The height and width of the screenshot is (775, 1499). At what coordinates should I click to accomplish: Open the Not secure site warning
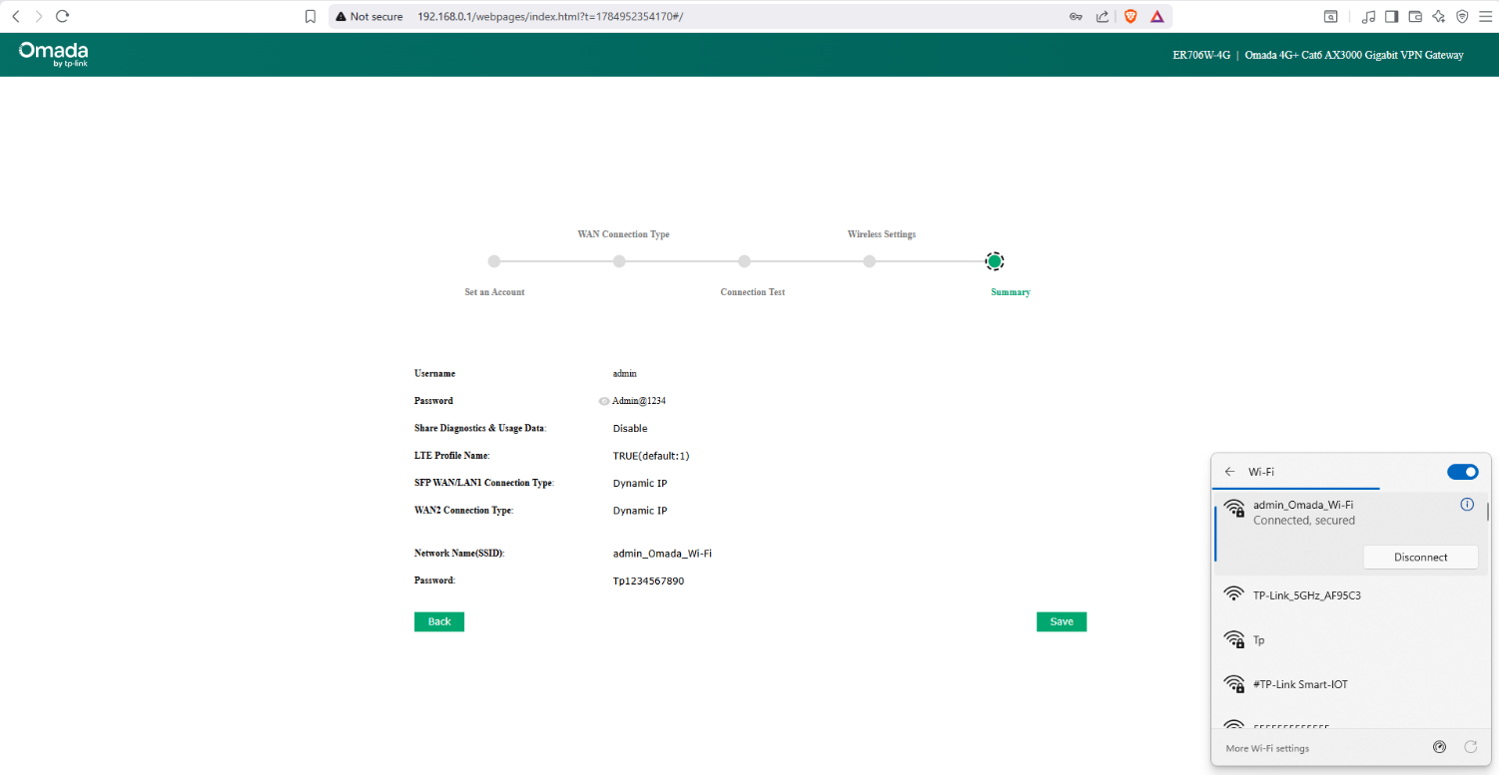pyautogui.click(x=369, y=16)
